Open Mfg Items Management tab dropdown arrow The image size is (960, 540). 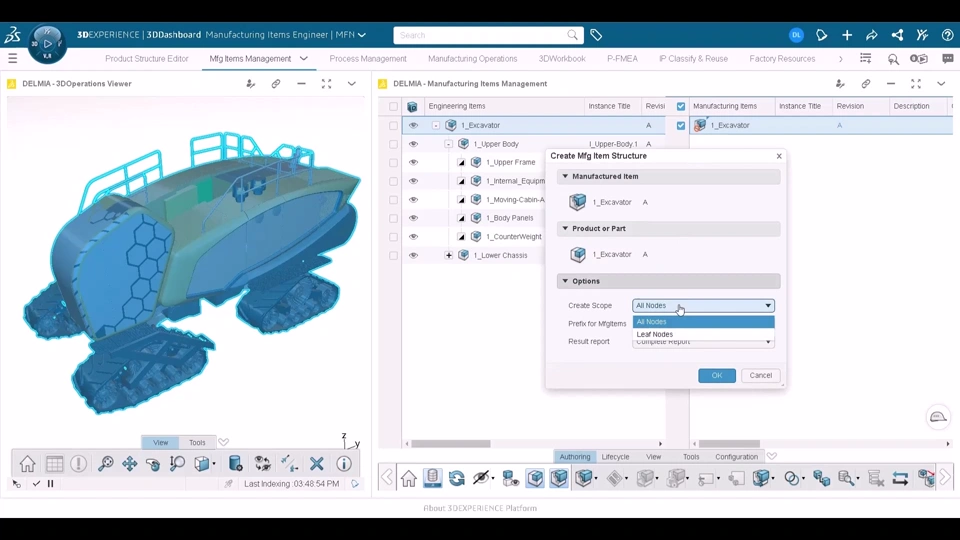304,59
